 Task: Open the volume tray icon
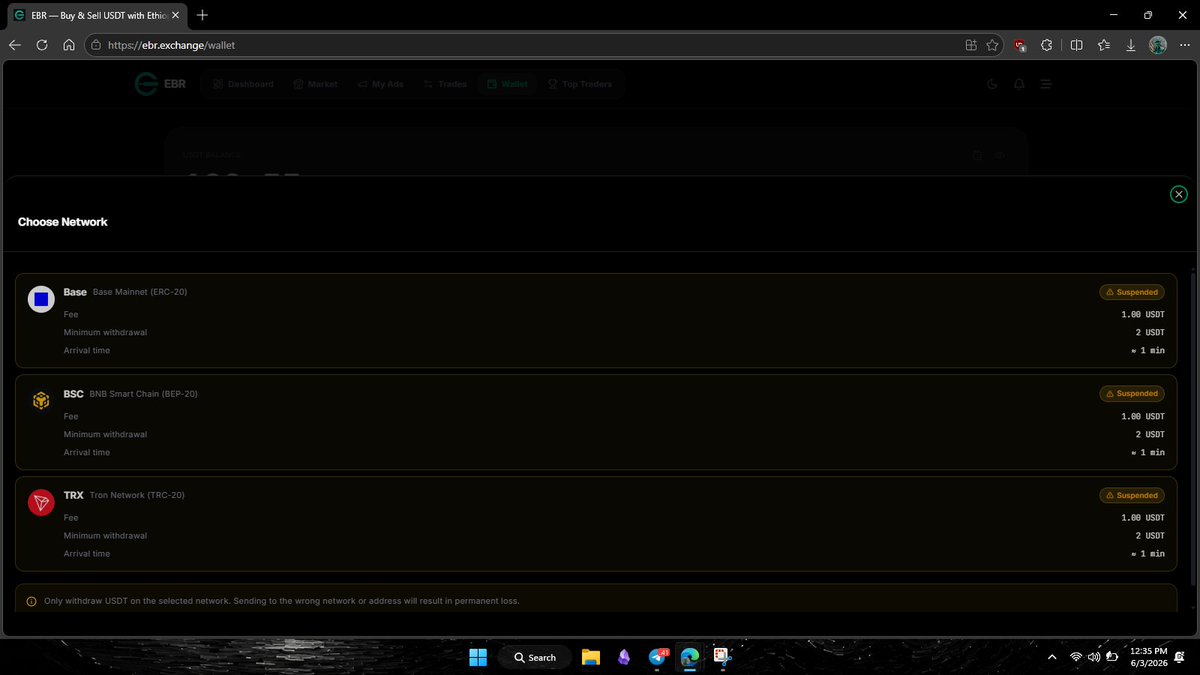[1095, 657]
